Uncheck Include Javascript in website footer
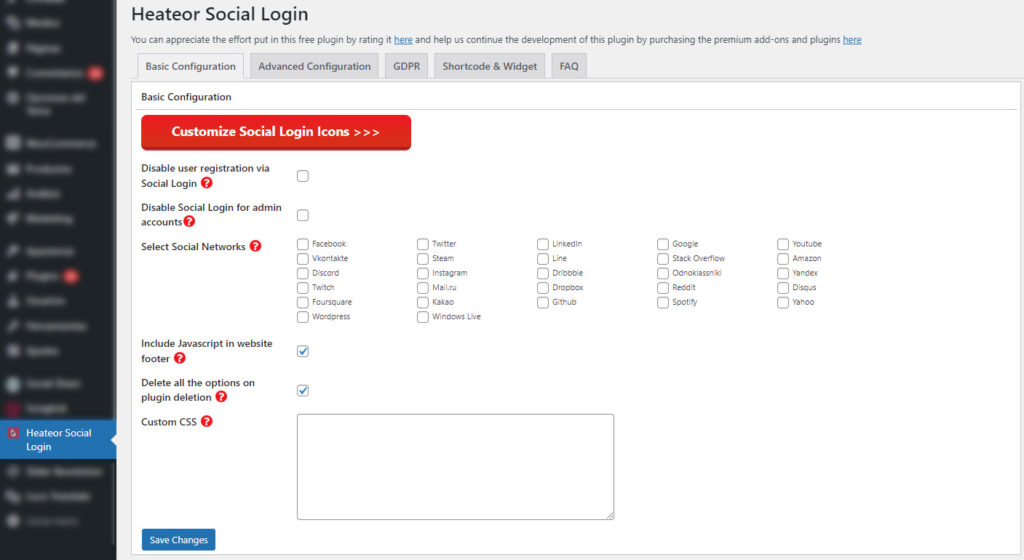 [x=303, y=351]
